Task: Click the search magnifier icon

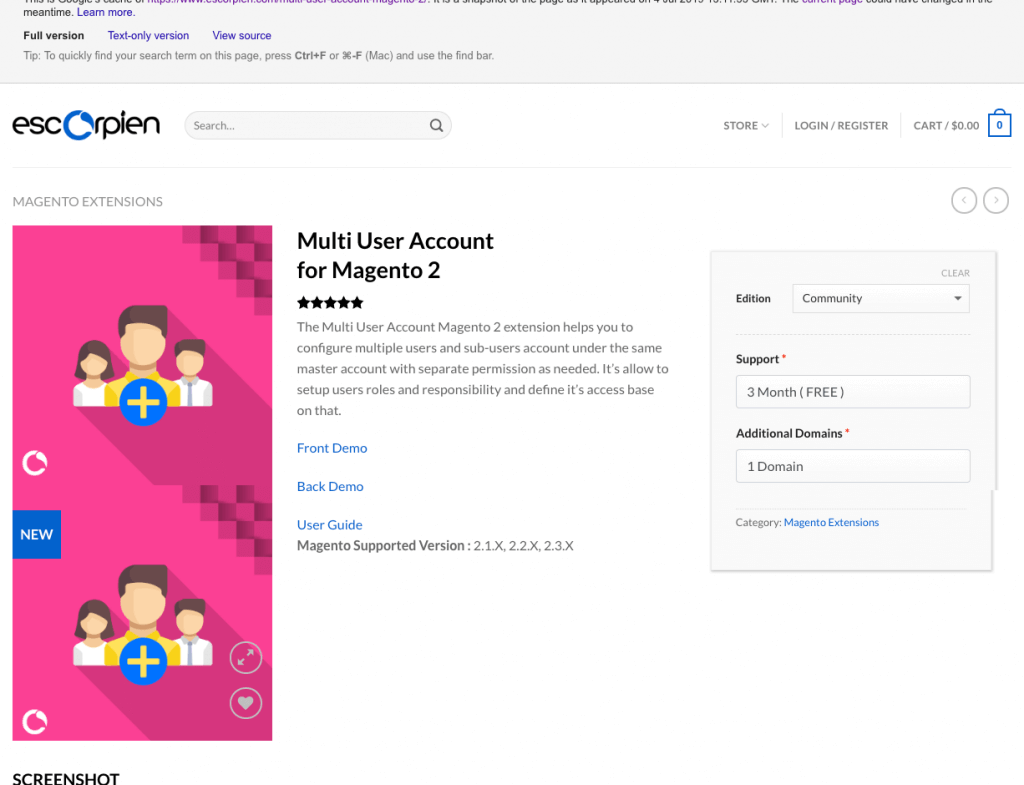Action: pos(436,126)
